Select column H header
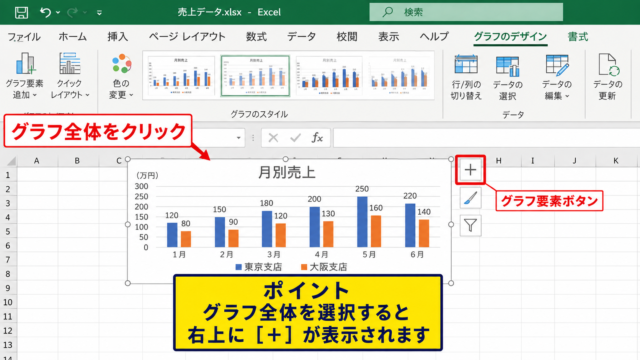The height and width of the screenshot is (360, 640). (x=498, y=161)
